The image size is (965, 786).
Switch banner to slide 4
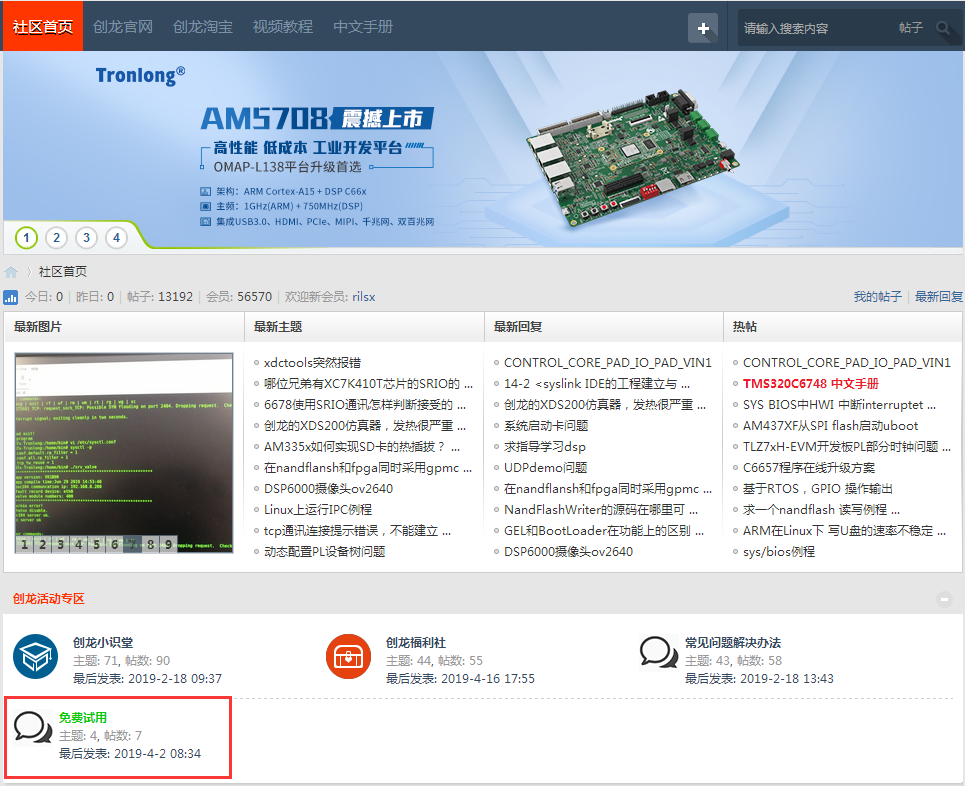pyautogui.click(x=117, y=238)
